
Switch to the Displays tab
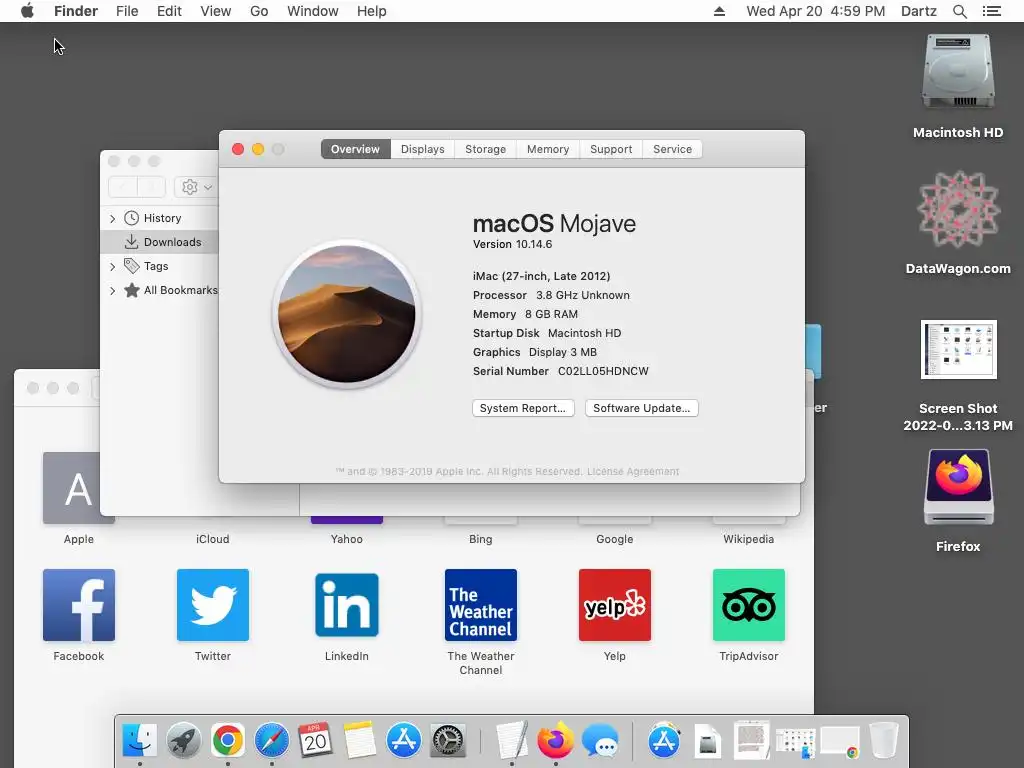pyautogui.click(x=423, y=149)
